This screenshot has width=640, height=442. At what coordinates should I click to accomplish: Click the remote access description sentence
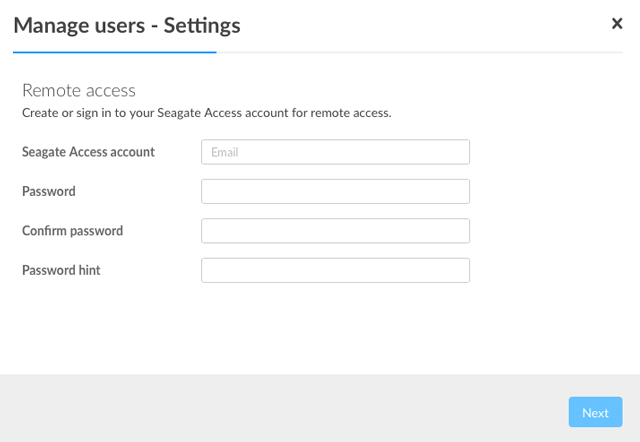pos(206,113)
